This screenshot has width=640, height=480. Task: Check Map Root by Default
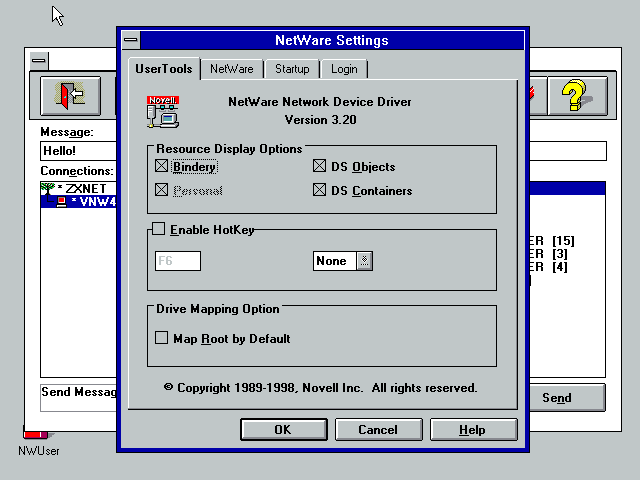(162, 338)
